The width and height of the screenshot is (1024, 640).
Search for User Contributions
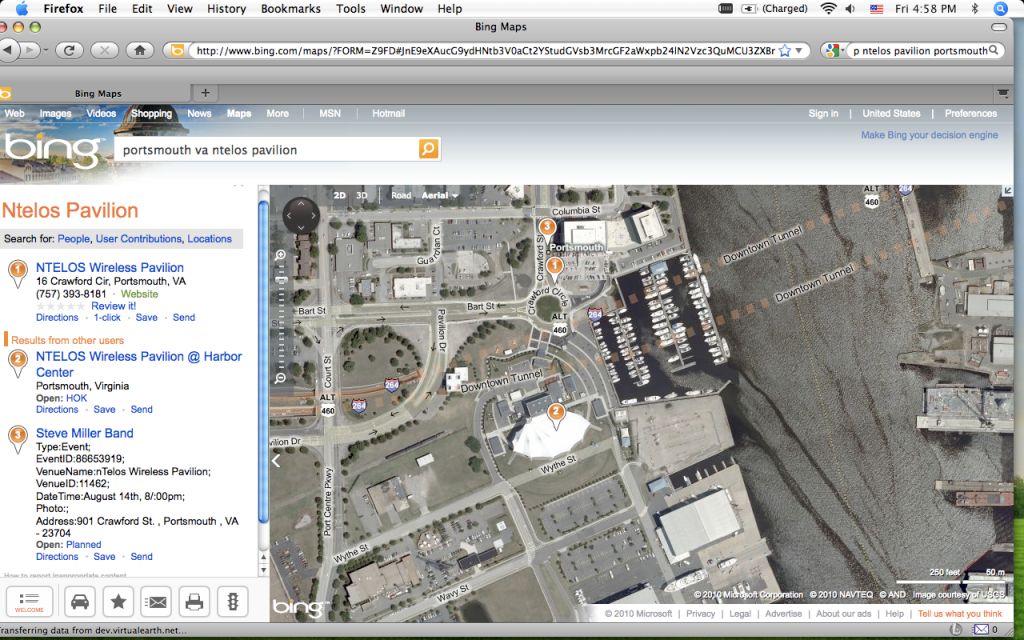point(138,238)
